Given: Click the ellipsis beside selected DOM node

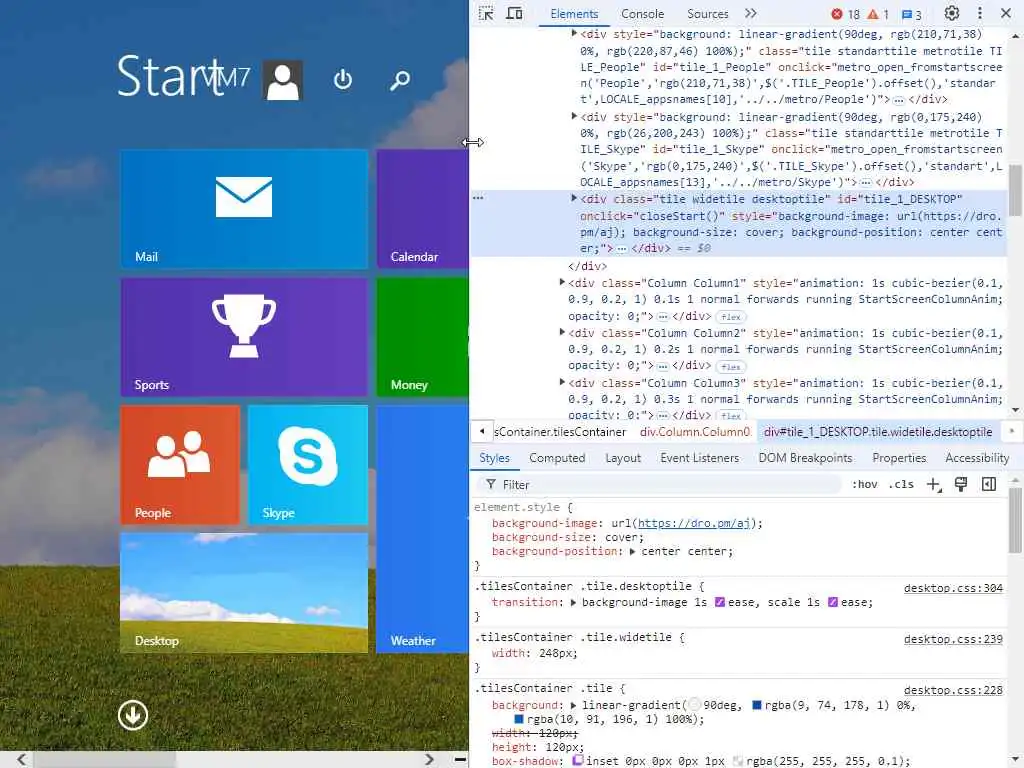Looking at the screenshot, I should coord(478,197).
